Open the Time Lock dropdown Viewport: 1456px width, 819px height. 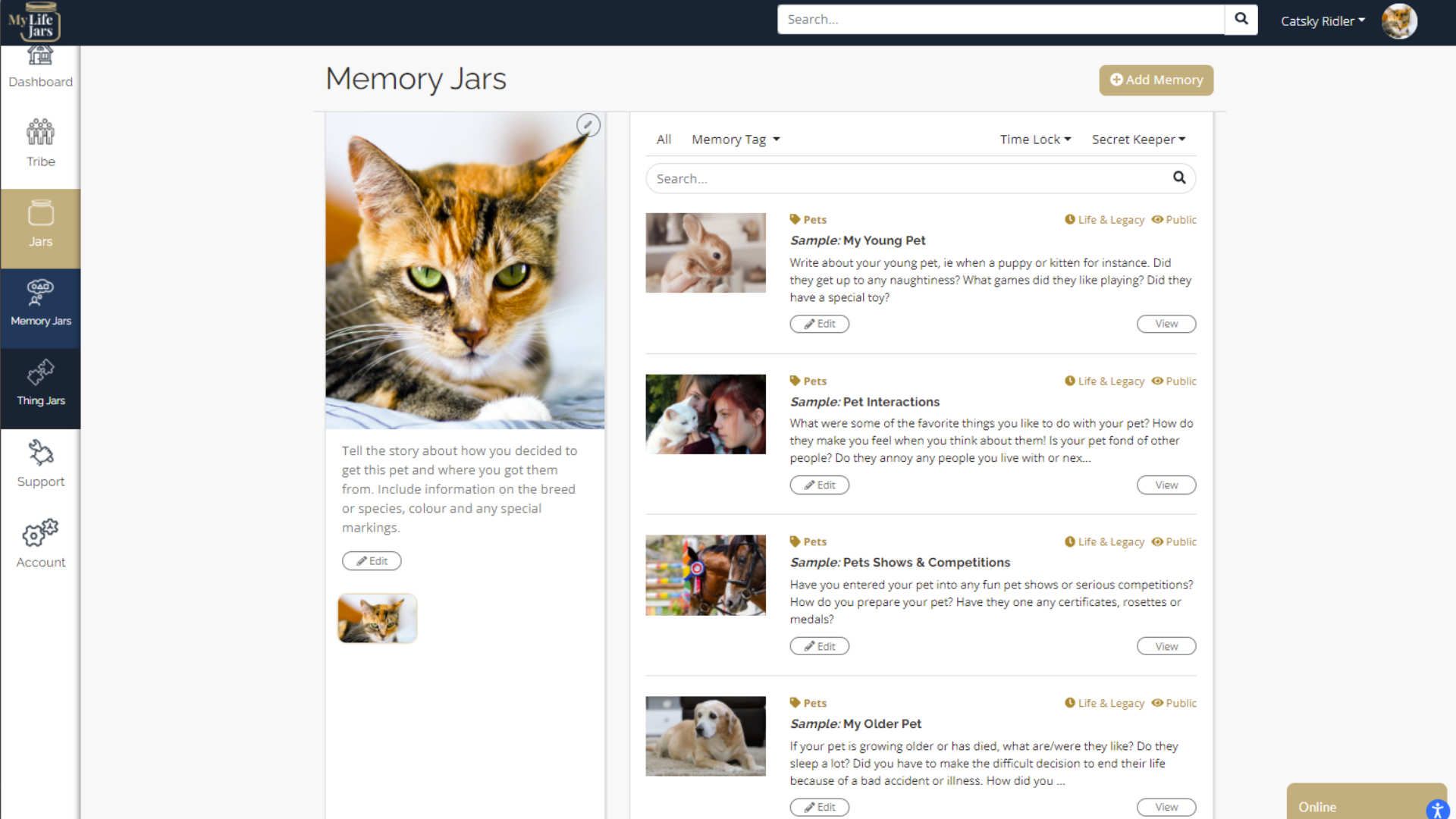1035,140
